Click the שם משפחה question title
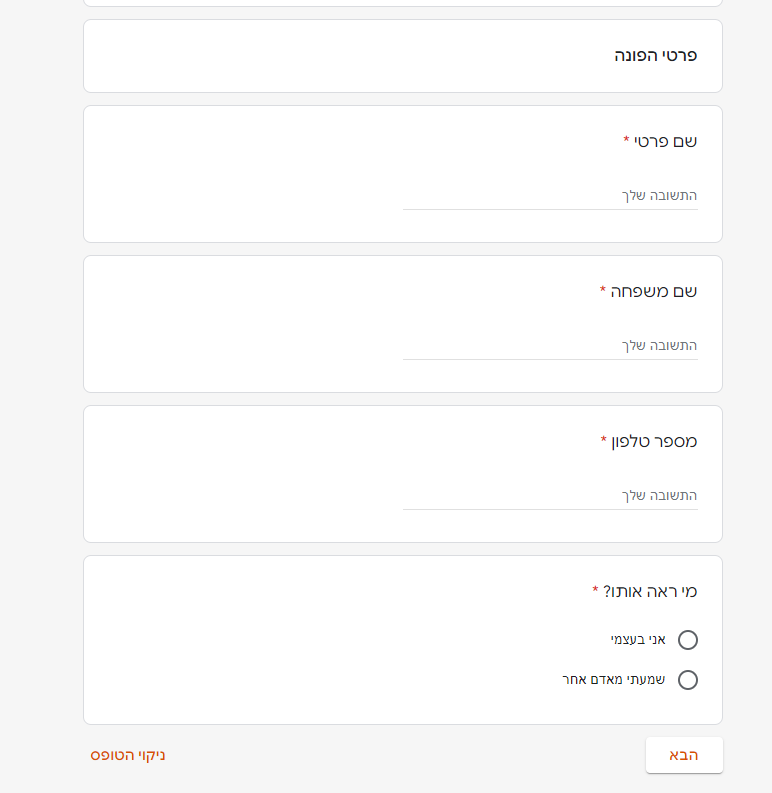 click(x=654, y=291)
